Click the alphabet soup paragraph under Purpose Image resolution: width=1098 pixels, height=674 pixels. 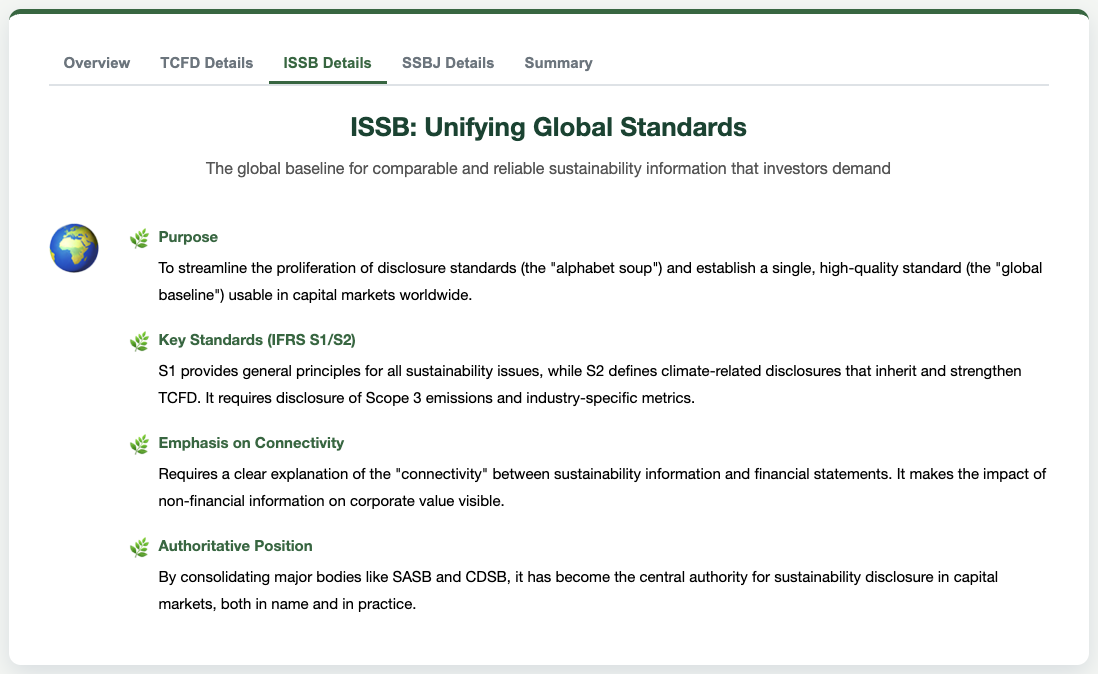[x=600, y=281]
